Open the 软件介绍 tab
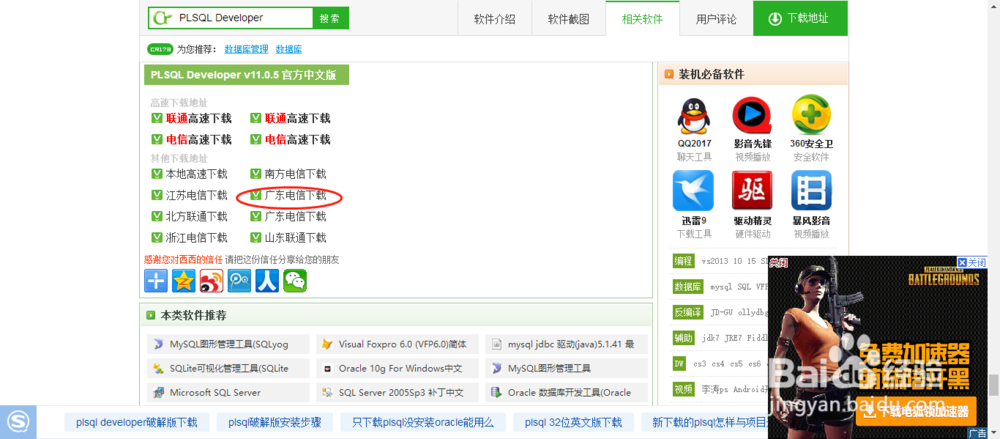 tap(494, 19)
